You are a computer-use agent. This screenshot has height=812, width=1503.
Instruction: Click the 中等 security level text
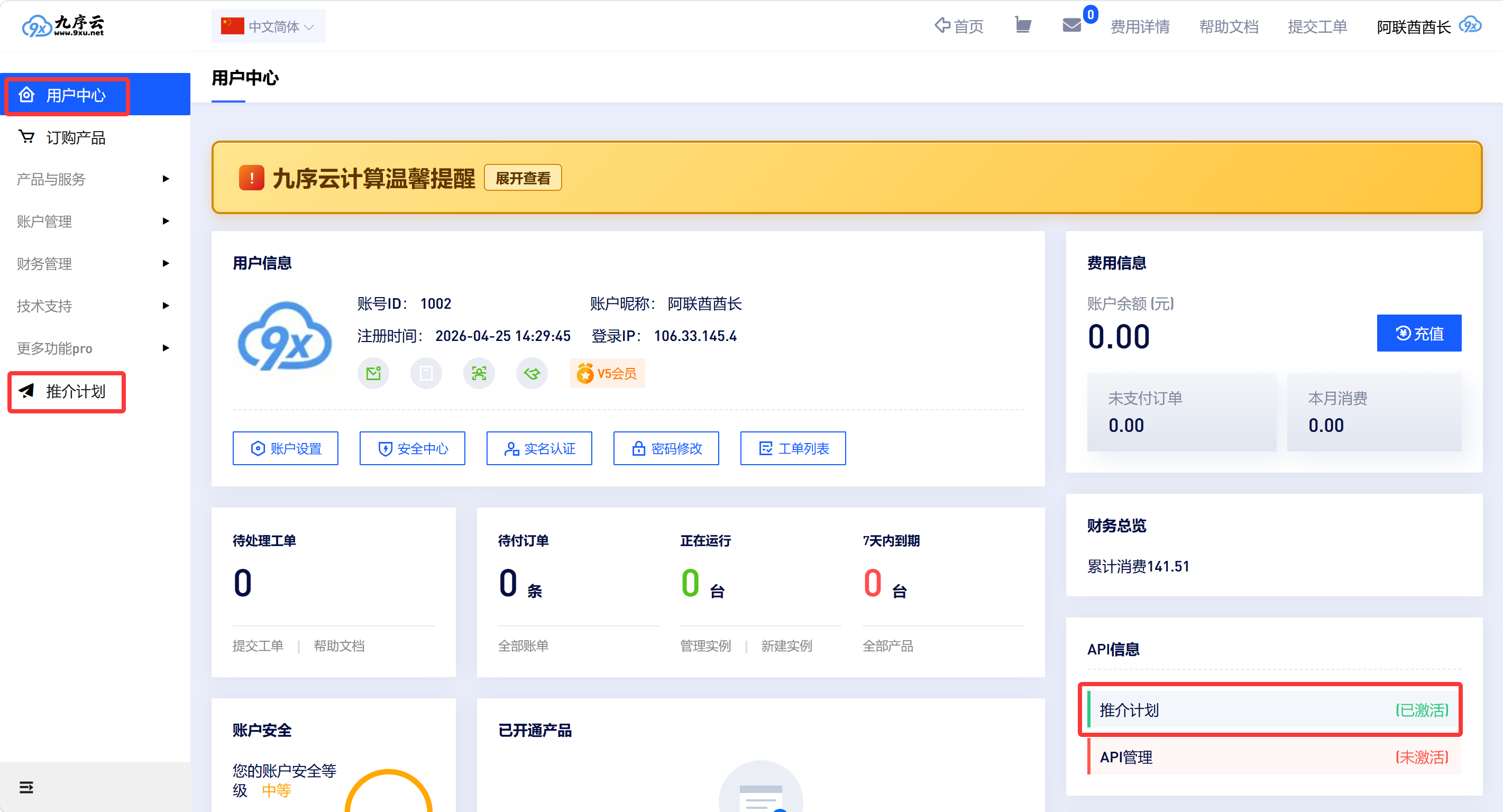(x=277, y=790)
